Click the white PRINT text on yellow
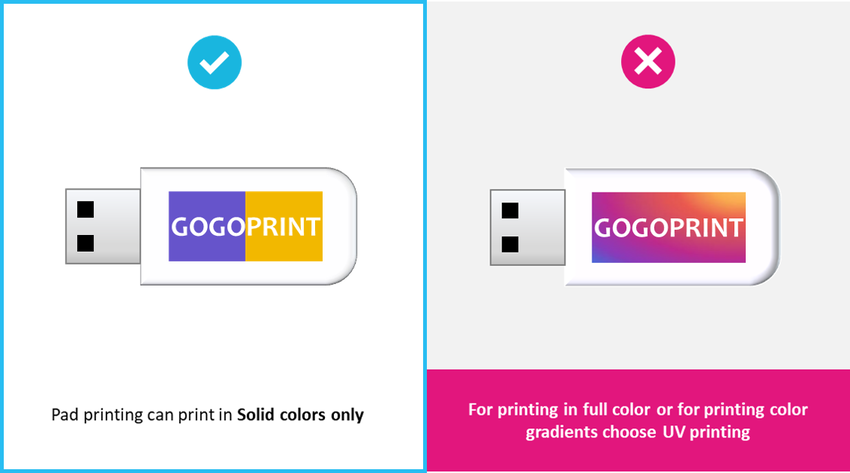 (x=283, y=227)
